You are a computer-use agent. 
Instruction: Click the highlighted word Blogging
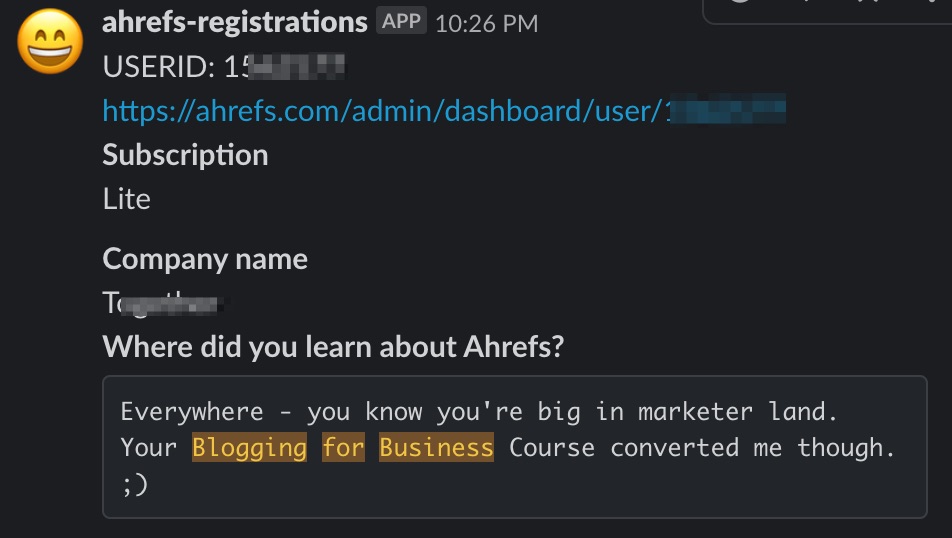pos(250,448)
